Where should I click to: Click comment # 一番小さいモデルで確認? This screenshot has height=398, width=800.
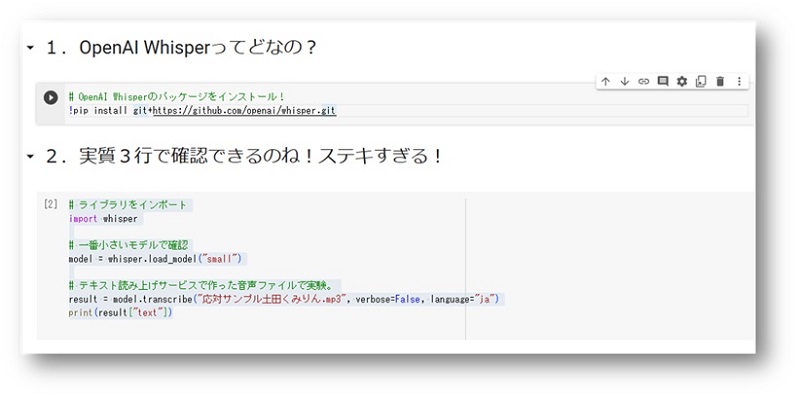tap(128, 245)
